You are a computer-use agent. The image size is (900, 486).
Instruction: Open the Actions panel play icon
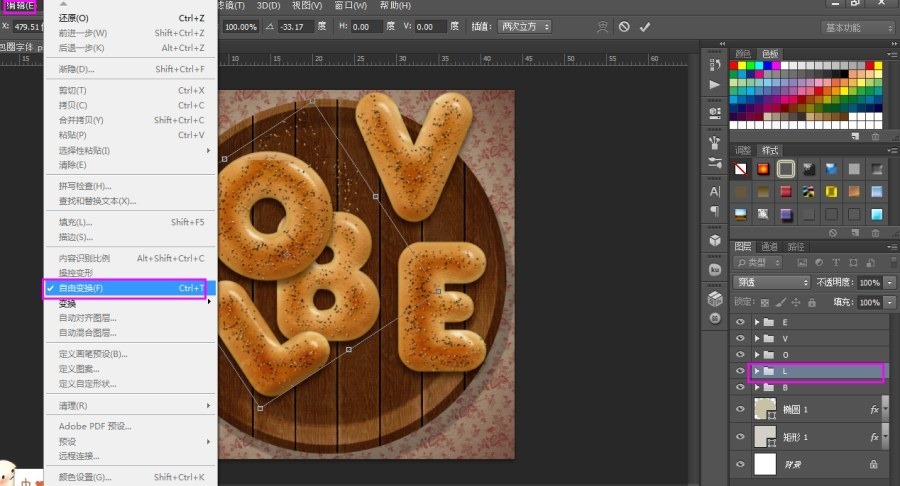(x=715, y=85)
